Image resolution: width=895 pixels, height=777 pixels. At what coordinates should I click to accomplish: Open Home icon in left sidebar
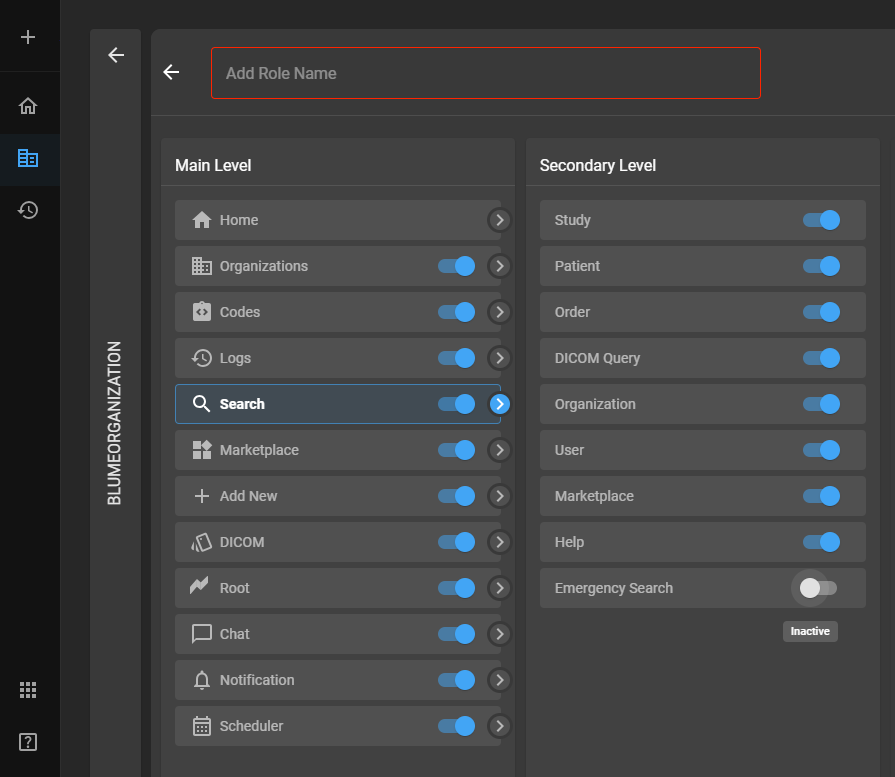click(x=28, y=106)
